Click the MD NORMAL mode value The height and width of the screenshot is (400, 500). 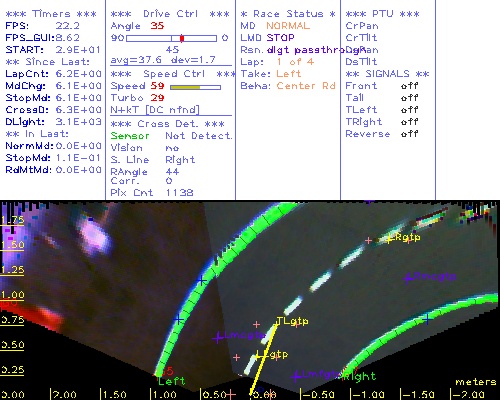point(288,26)
